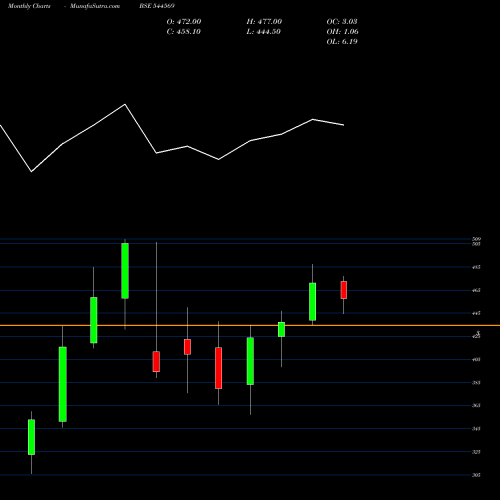
Task: Click the 'Monthly Charts' title text
Action: [x=29, y=6]
